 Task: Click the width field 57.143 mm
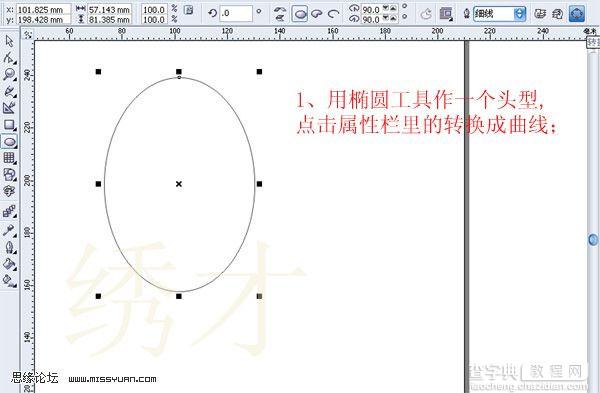pos(109,10)
